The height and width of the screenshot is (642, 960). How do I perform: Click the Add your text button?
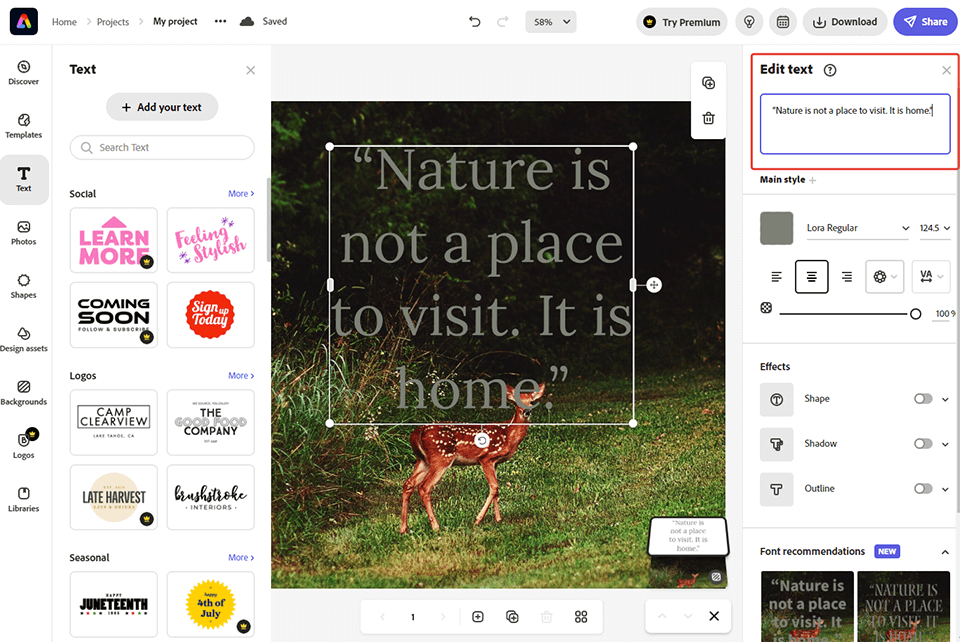[x=162, y=107]
